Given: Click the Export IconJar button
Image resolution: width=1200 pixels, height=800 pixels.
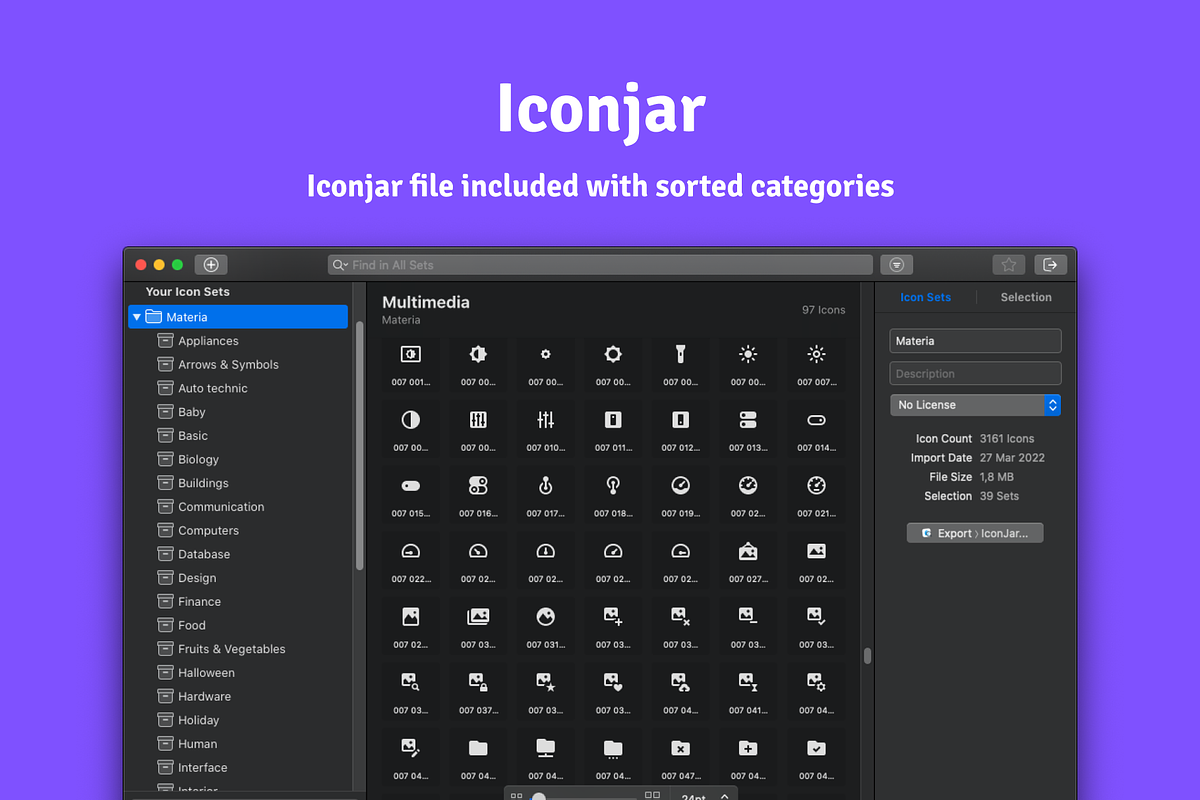Looking at the screenshot, I should tap(975, 533).
